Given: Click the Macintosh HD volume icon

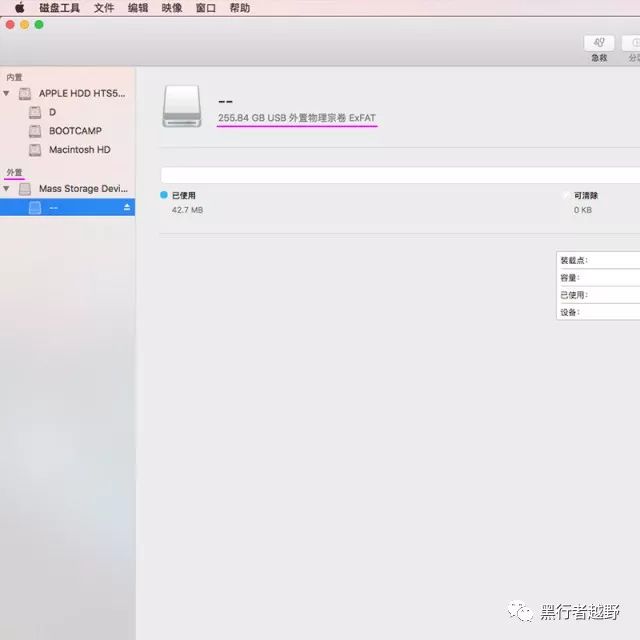Looking at the screenshot, I should click(x=35, y=150).
